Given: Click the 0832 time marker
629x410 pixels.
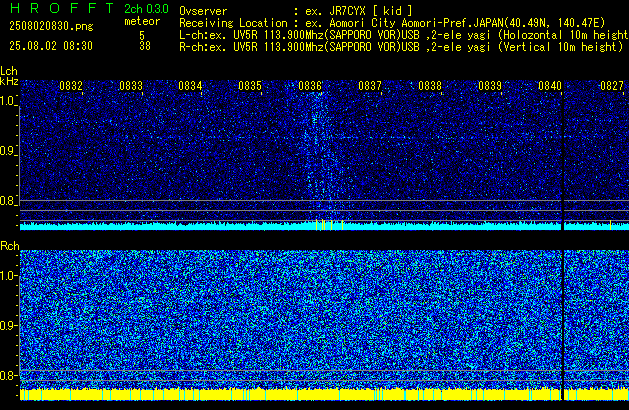Looking at the screenshot, I should [x=71, y=86].
